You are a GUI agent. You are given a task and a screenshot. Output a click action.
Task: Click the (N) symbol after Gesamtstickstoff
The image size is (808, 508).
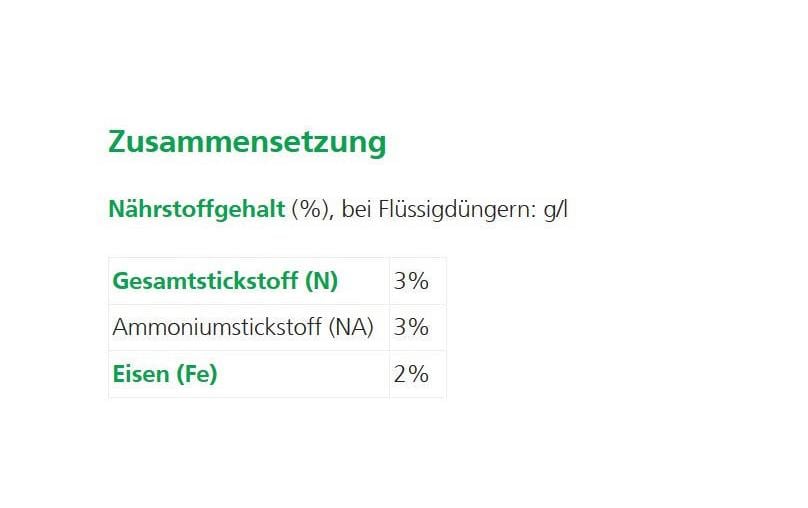(x=321, y=281)
